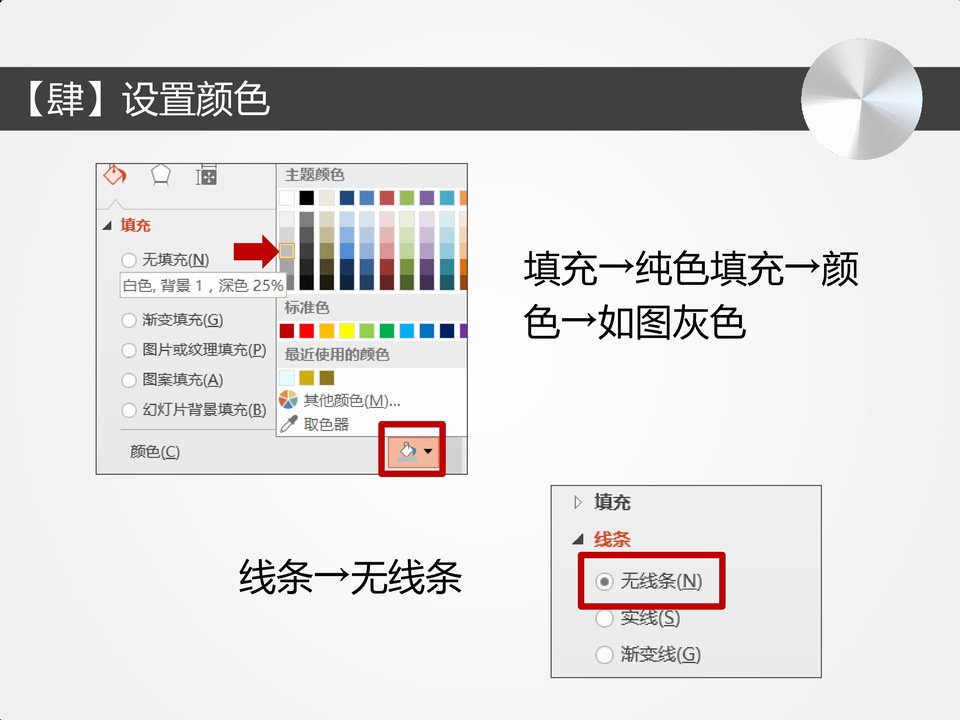Image resolution: width=960 pixels, height=720 pixels.
Task: Click the eyedropper 取色器 icon
Action: [288, 424]
